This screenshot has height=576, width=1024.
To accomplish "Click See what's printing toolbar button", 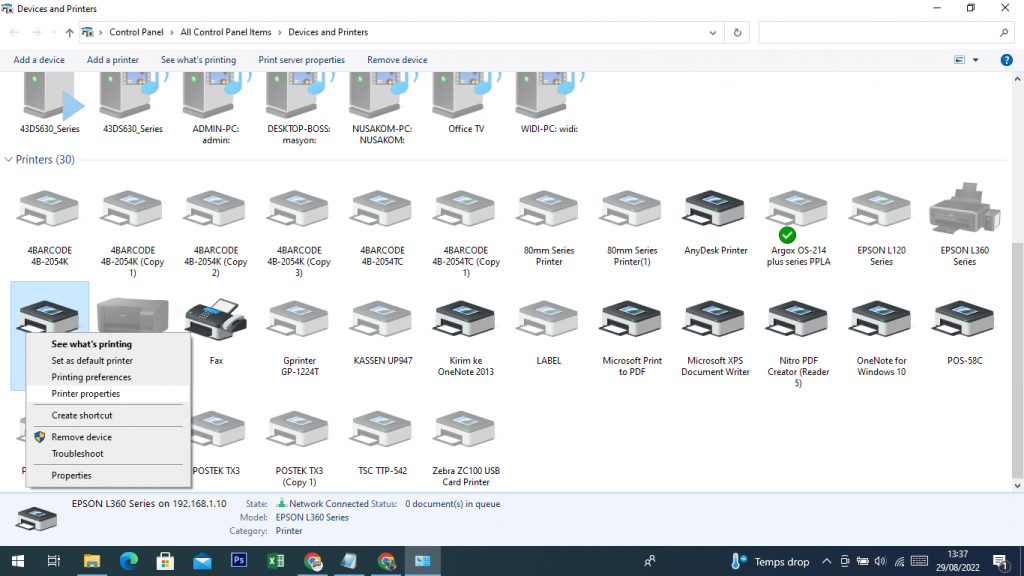I will 199,59.
